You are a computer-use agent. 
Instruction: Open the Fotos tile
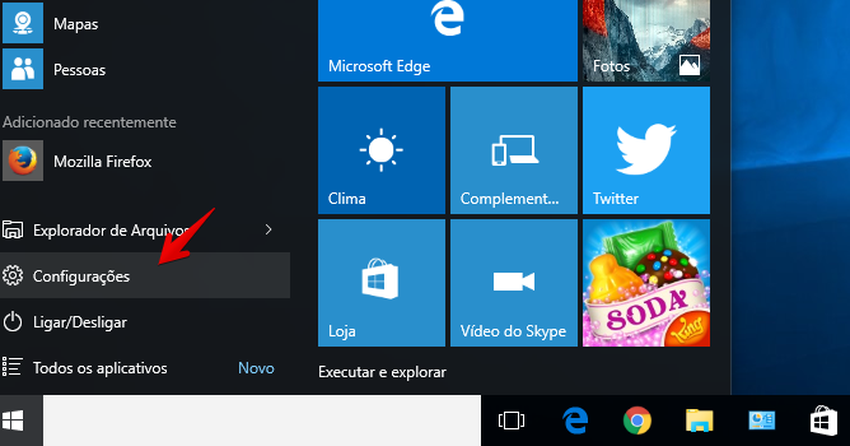point(646,41)
